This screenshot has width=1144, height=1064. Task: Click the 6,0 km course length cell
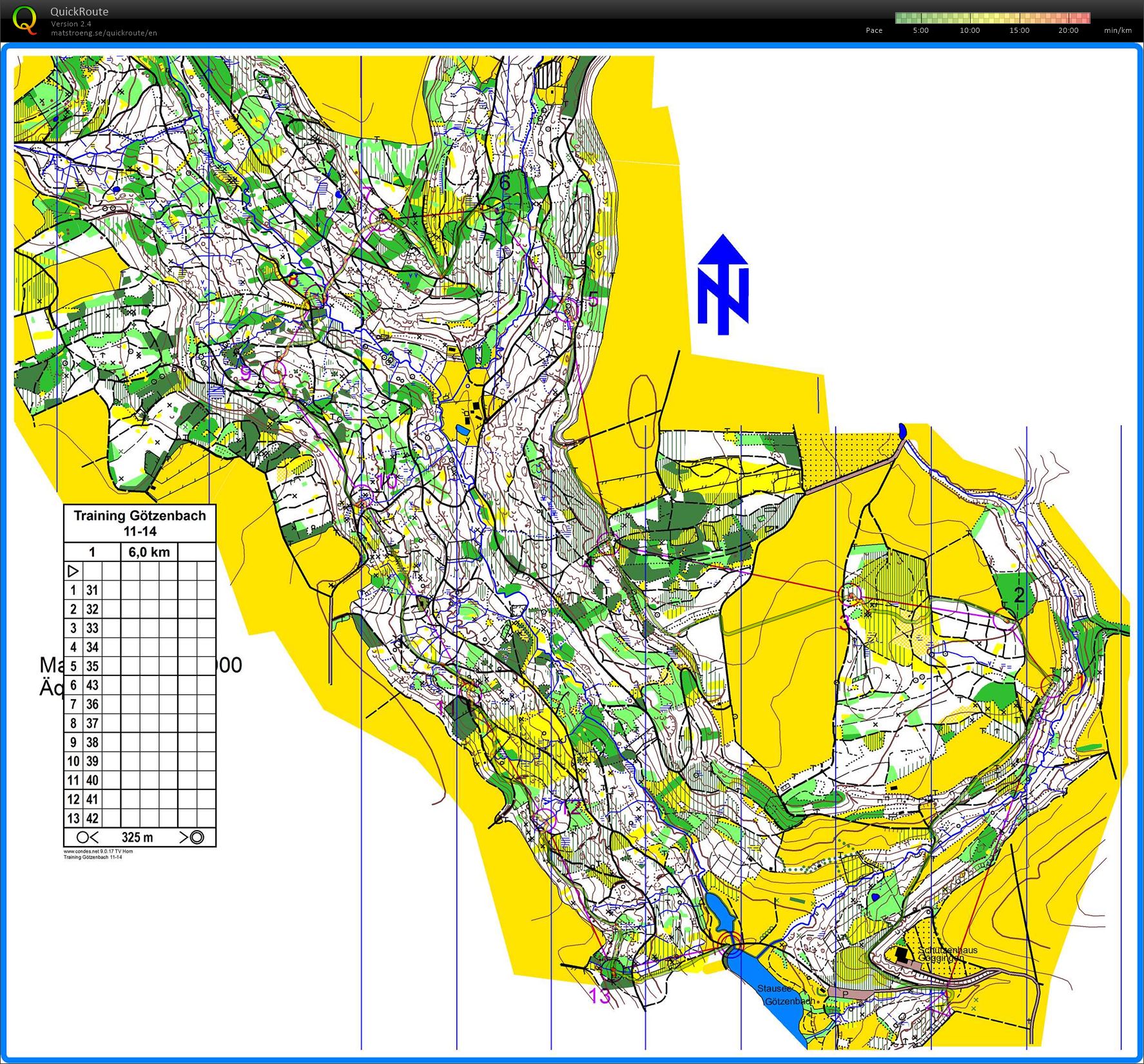coord(149,552)
